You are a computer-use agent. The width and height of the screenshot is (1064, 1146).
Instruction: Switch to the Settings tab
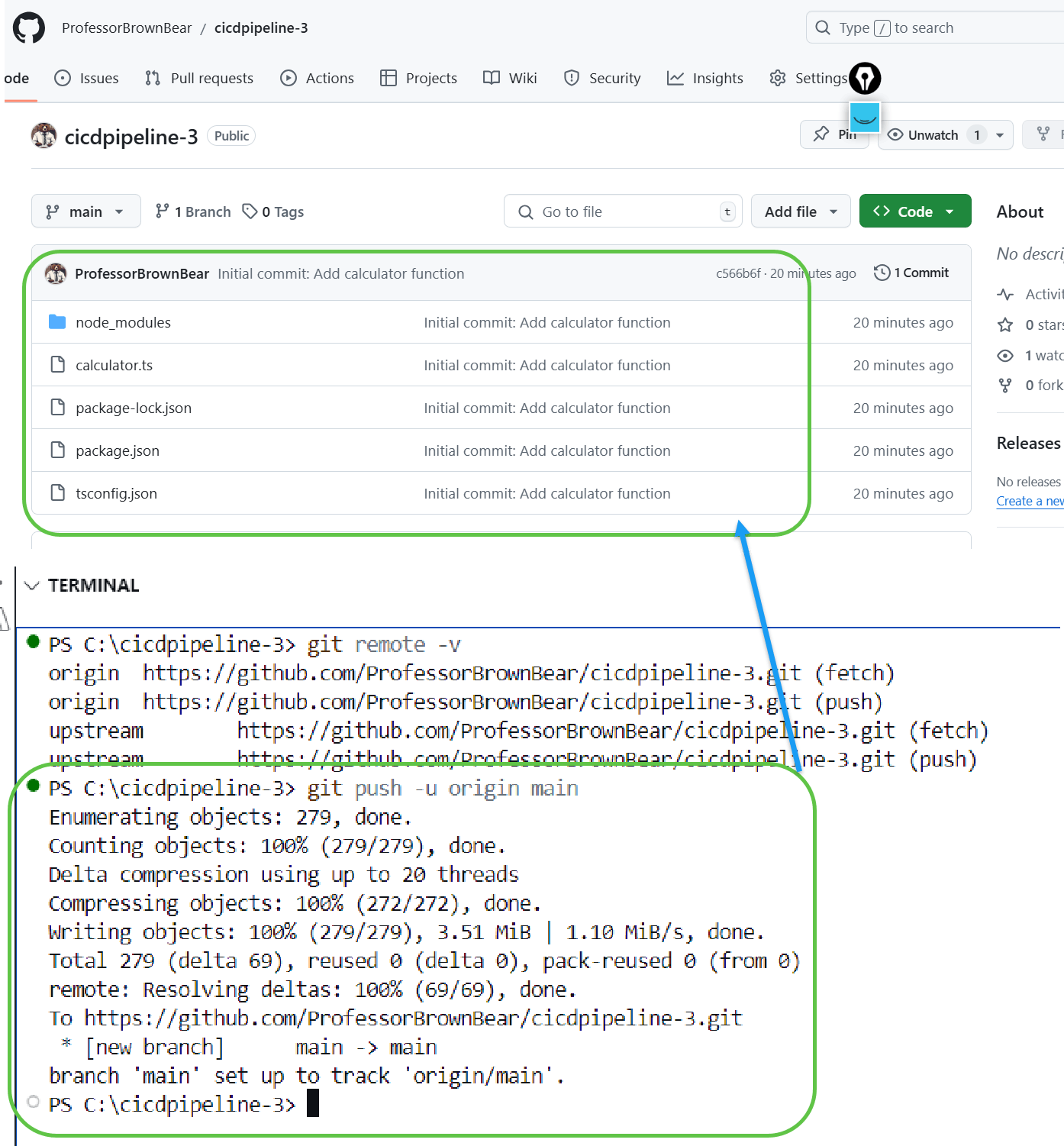[808, 78]
